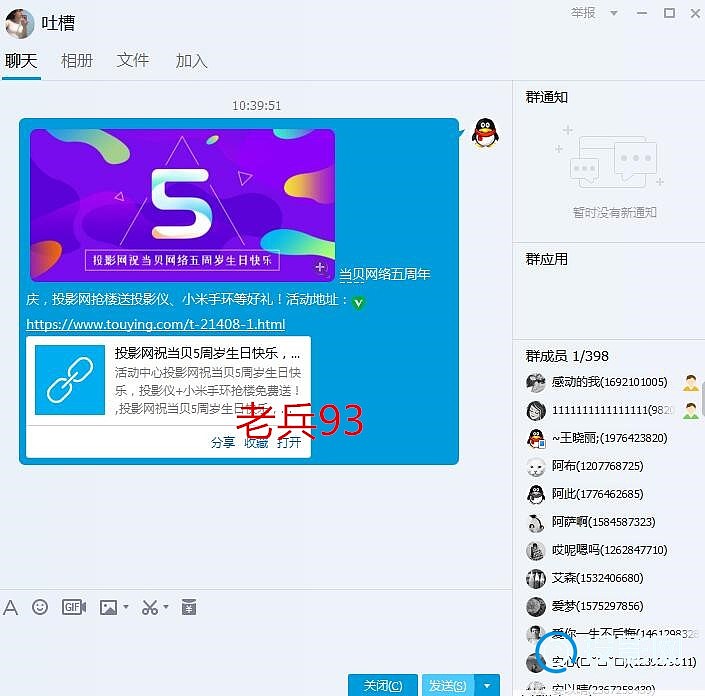Image resolution: width=705 pixels, height=696 pixels.
Task: Click the avatar of member 1111111111111111
Action: tap(536, 410)
